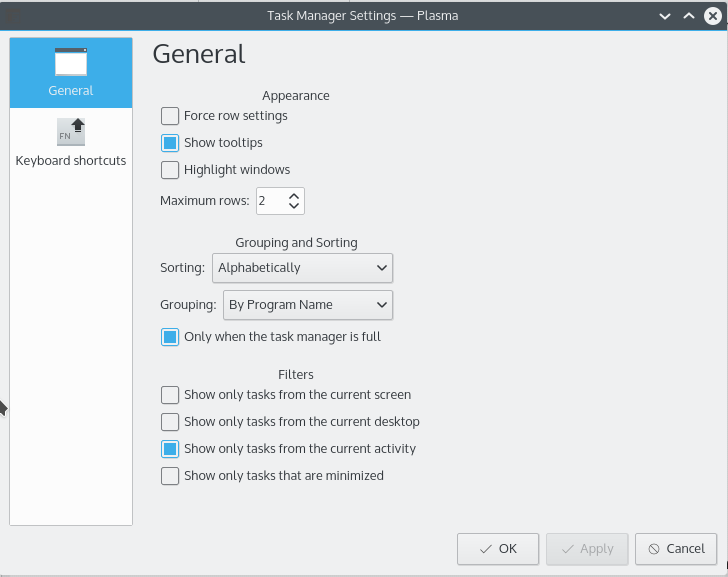Click inside the Maximum rows number field
This screenshot has width=728, height=577.
(268, 201)
